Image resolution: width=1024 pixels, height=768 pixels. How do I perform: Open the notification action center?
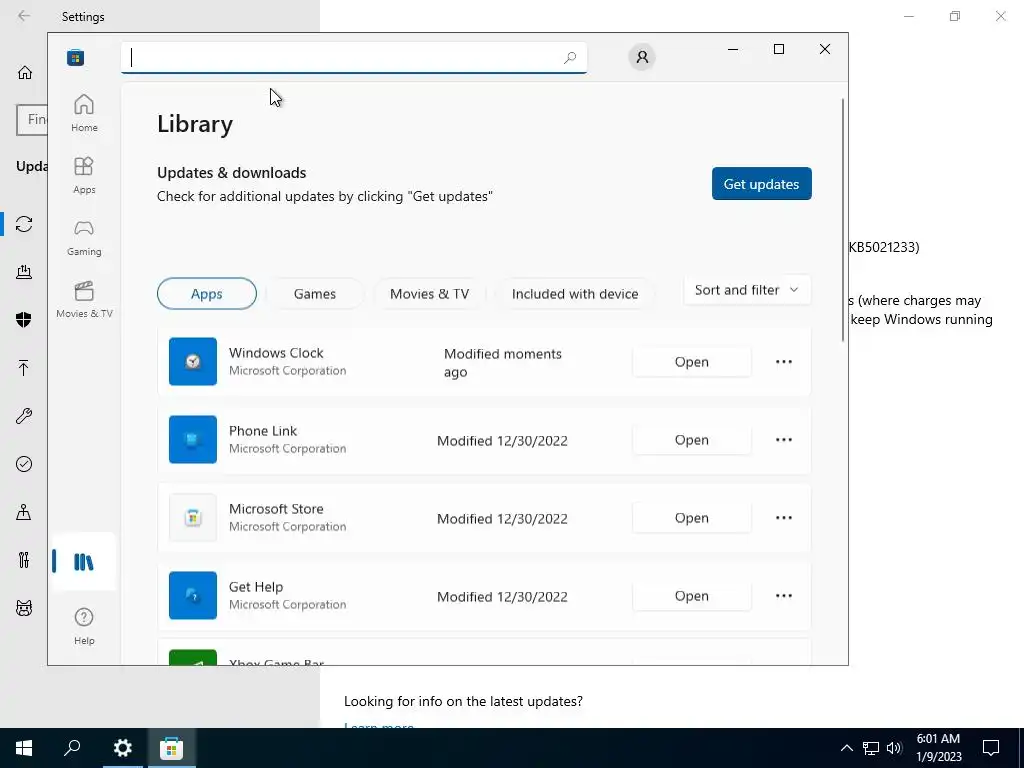(x=991, y=748)
